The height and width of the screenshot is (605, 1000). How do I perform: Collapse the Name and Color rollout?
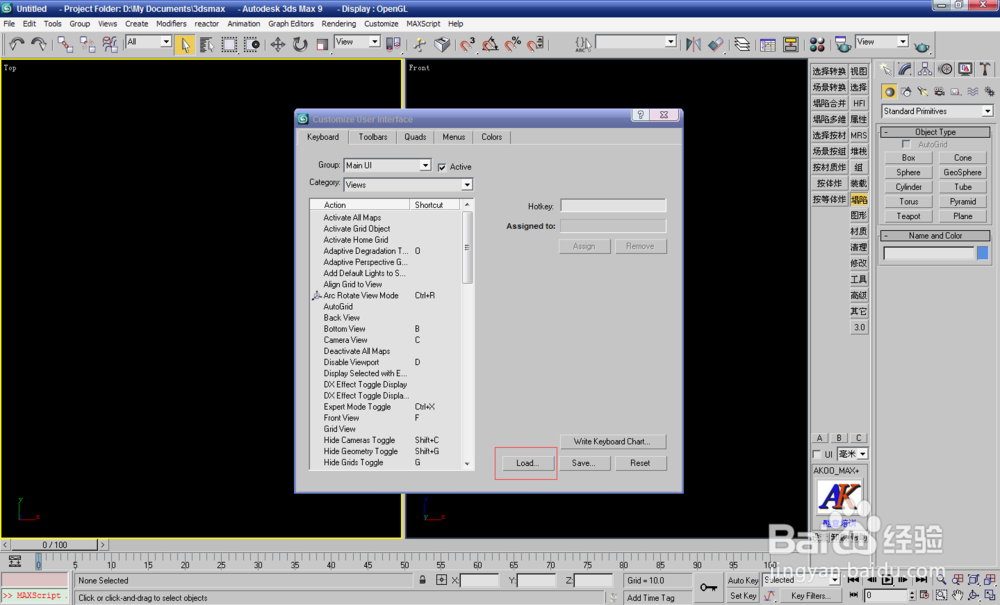pos(935,236)
